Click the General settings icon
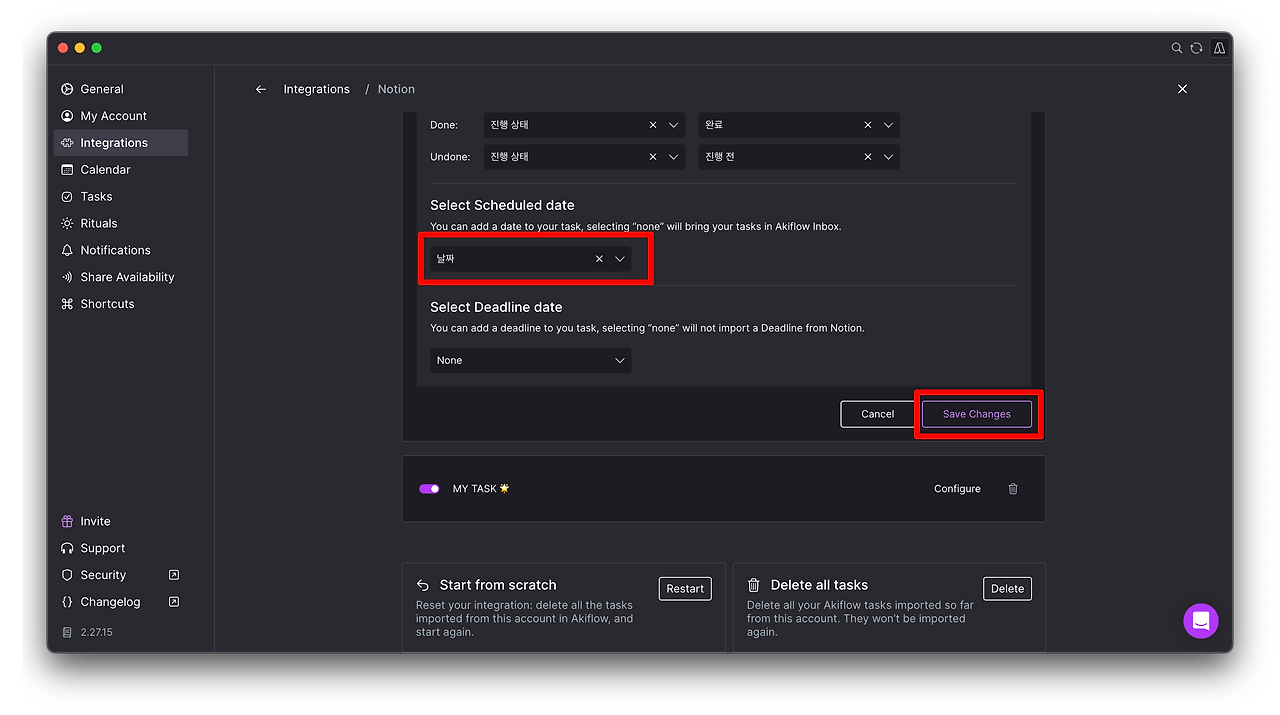 (67, 89)
